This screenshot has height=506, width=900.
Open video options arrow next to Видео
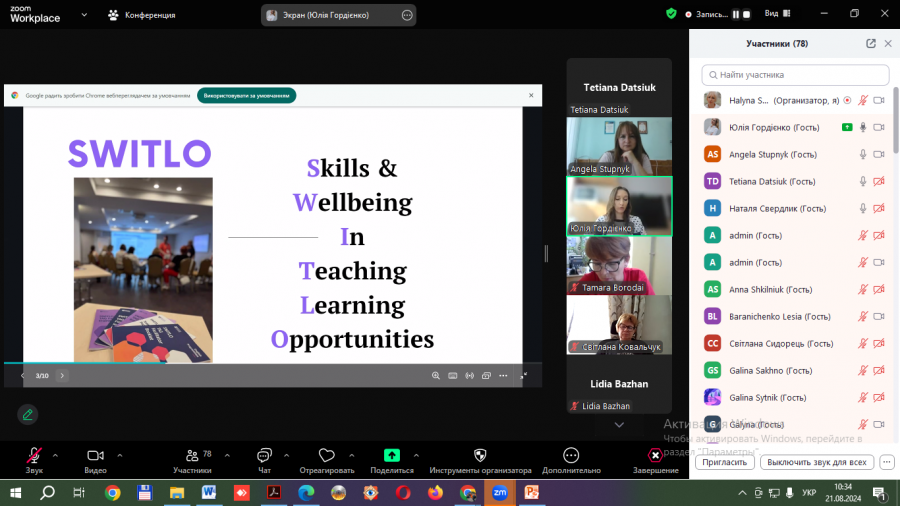point(119,456)
